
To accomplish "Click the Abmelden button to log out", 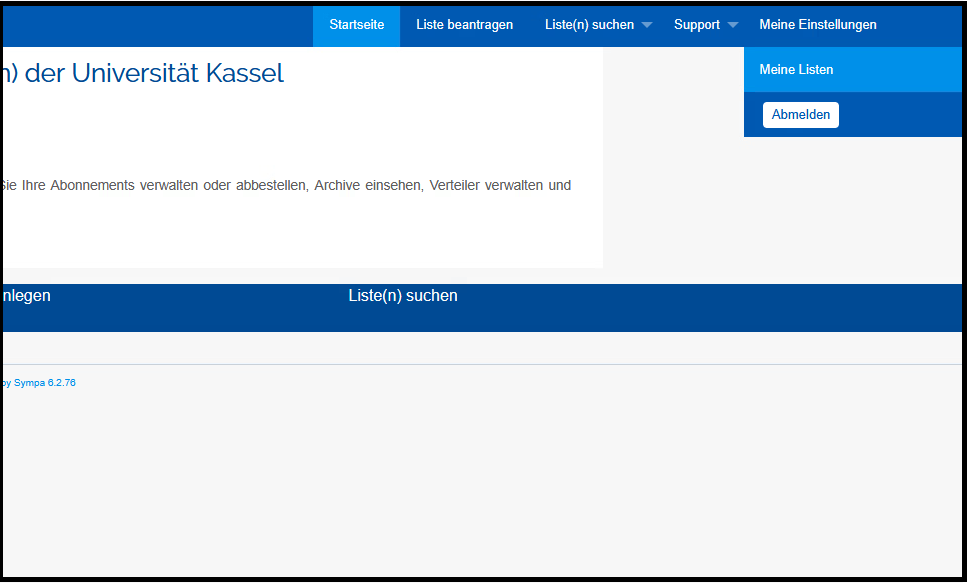I will (800, 115).
